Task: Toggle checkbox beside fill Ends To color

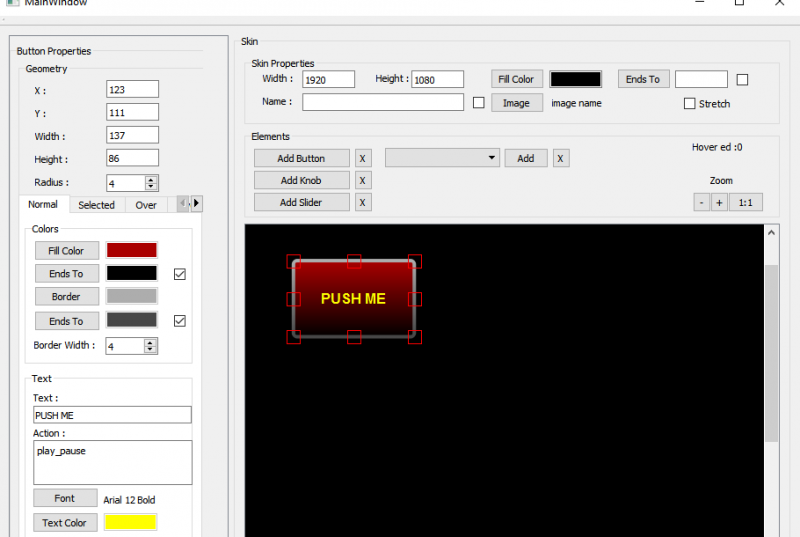Action: pyautogui.click(x=180, y=274)
